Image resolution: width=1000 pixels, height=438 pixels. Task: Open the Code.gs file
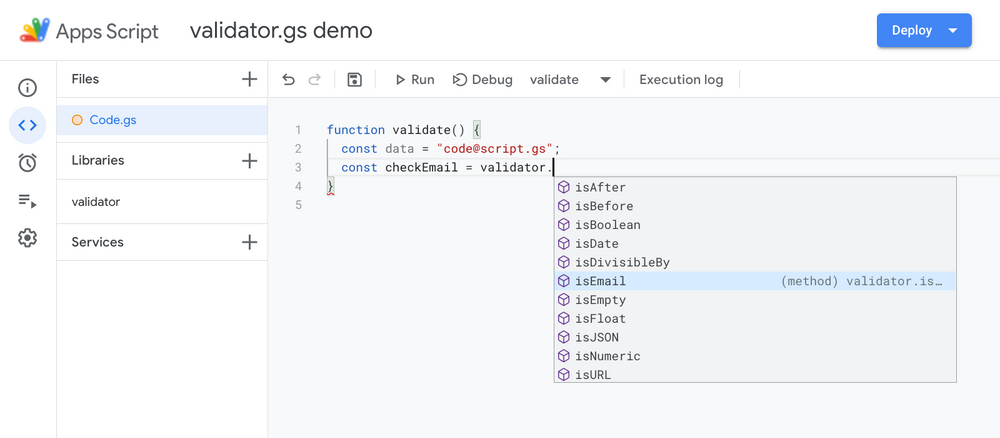click(x=112, y=120)
